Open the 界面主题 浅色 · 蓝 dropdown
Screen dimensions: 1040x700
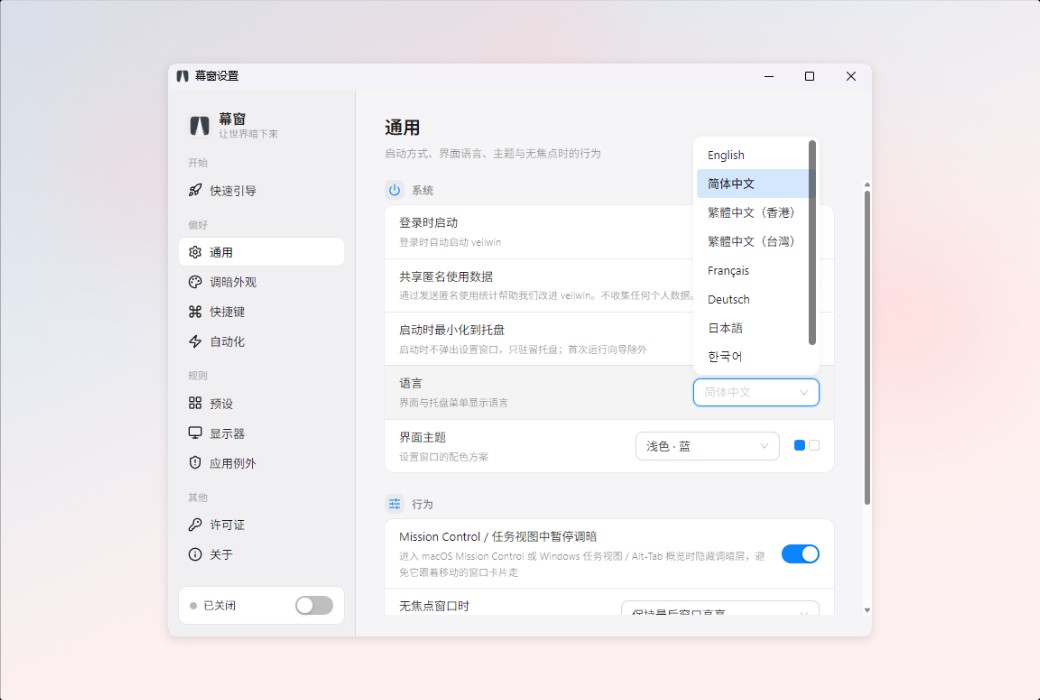tap(707, 447)
